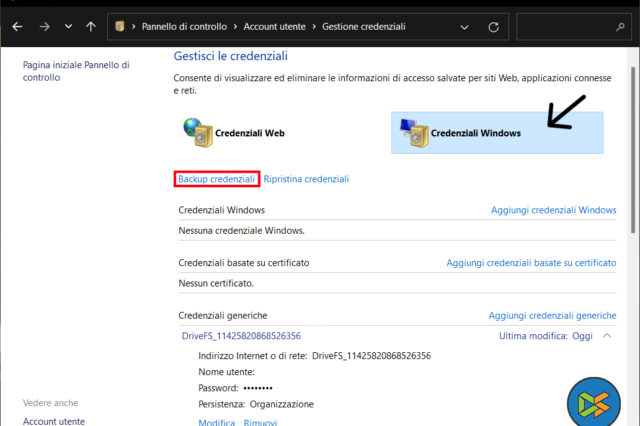Viewport: 640px width, 426px height.
Task: Click 'Credenziali basate su certificato' header
Action: coord(244,263)
